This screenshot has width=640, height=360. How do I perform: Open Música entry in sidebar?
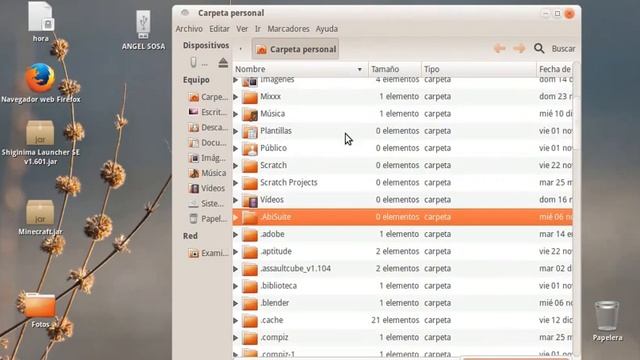click(x=207, y=173)
